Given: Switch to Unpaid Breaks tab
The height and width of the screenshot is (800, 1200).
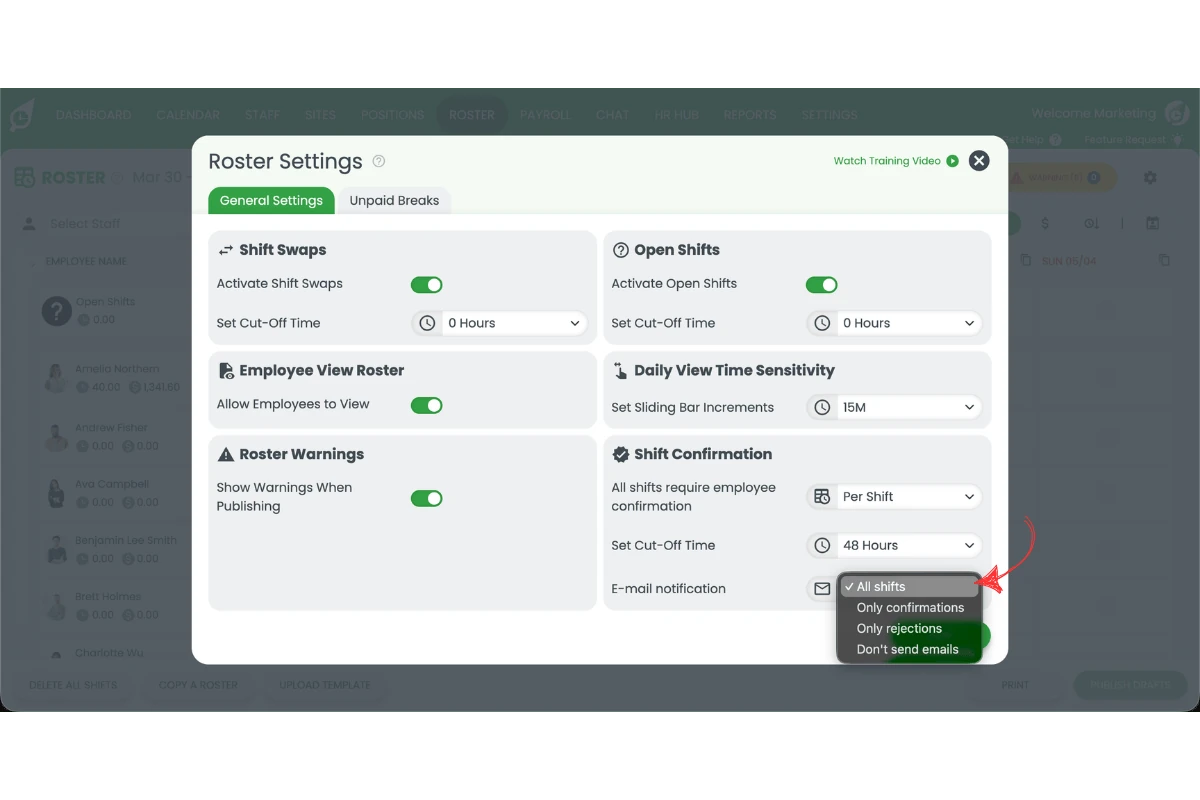Looking at the screenshot, I should [x=394, y=200].
